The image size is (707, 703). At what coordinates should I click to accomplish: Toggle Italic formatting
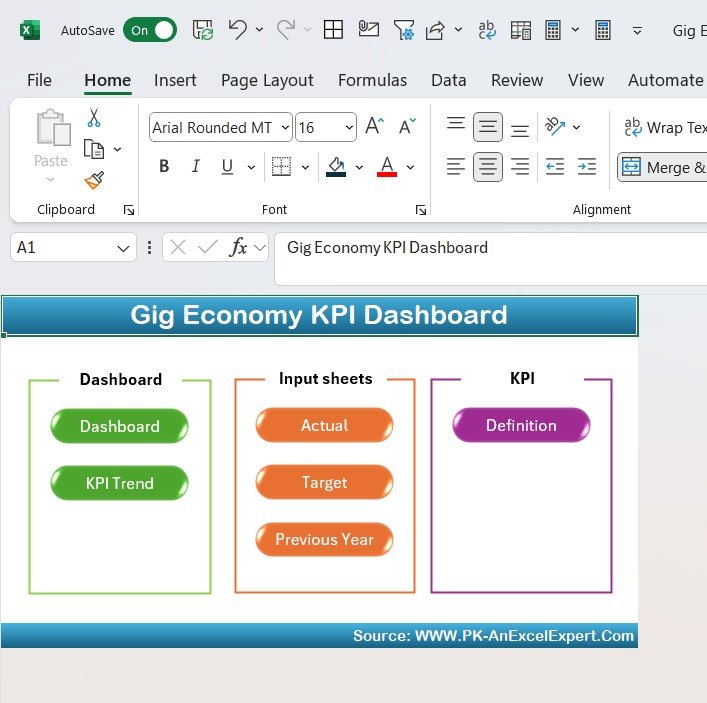pos(196,166)
